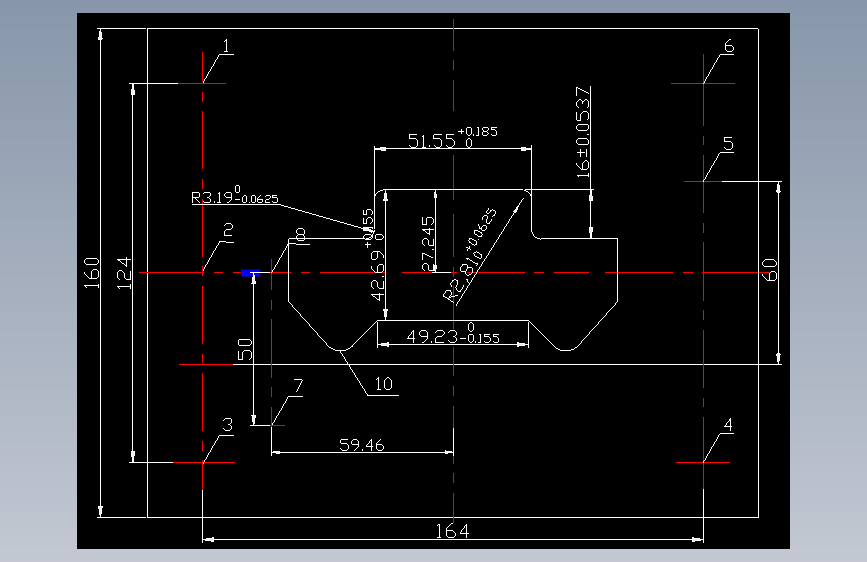Screen dimensions: 867x562
Task: Select the 124 vertical dimension text
Action: [124, 273]
